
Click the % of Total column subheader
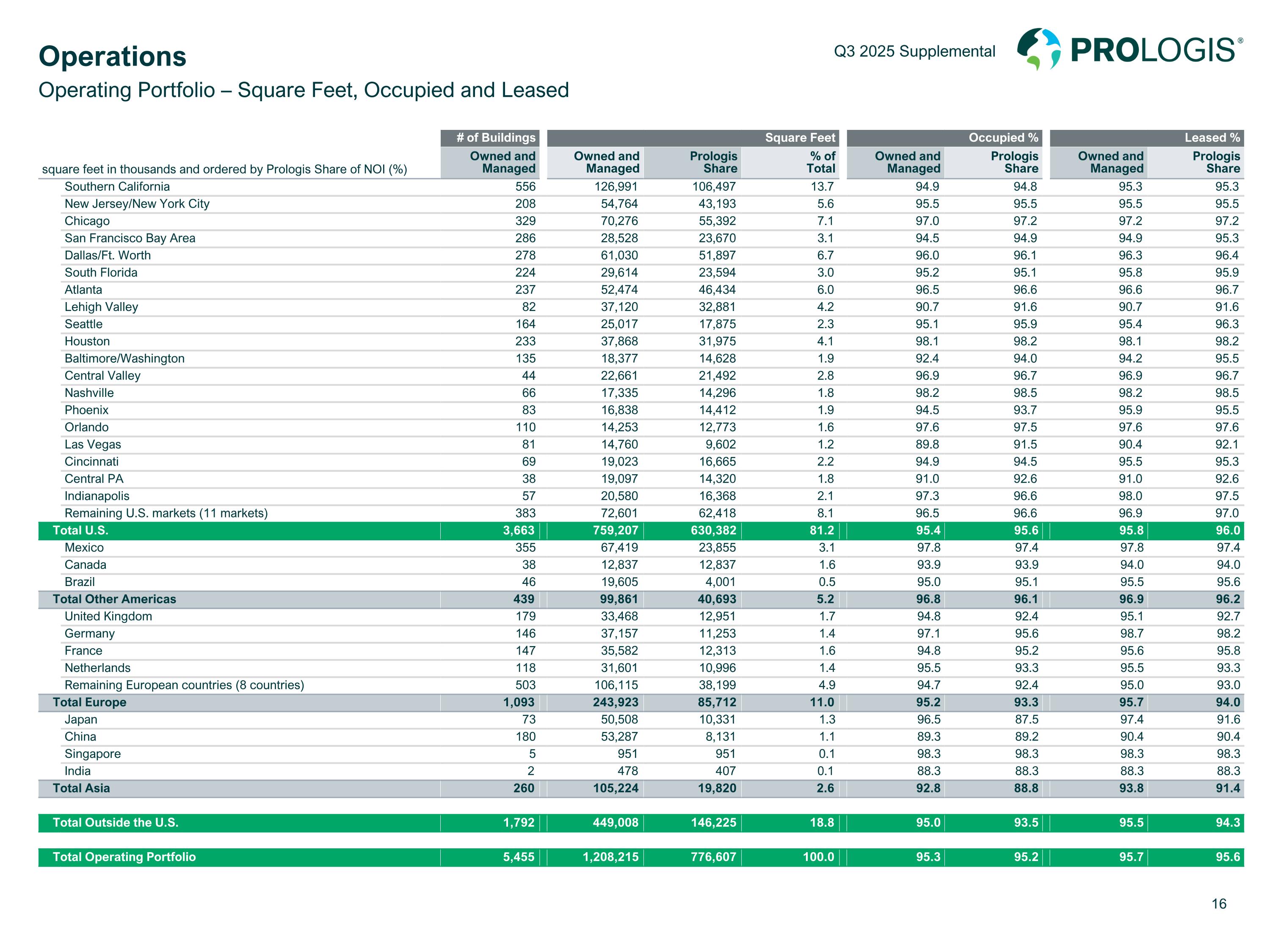821,162
